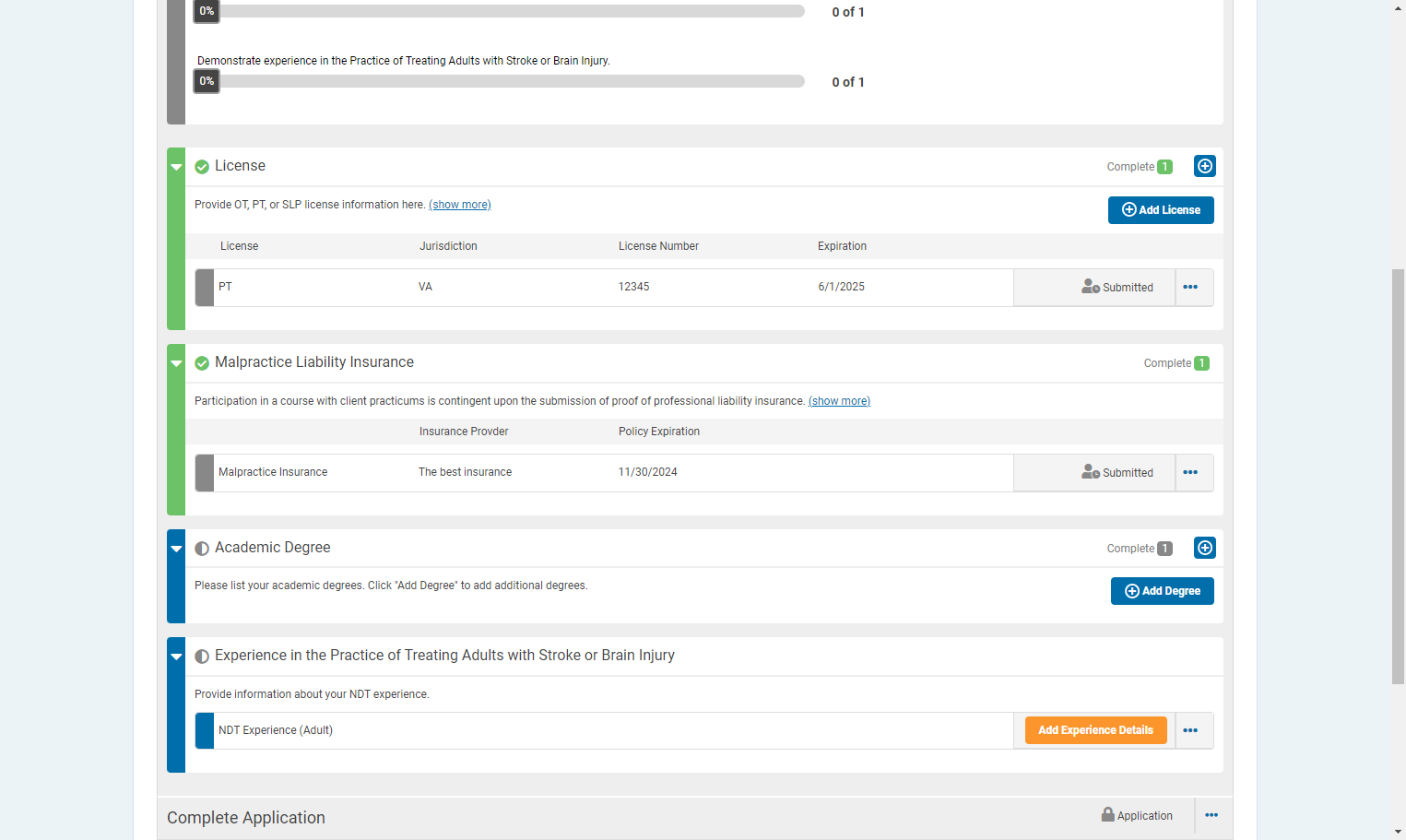Show more License description text

click(x=460, y=205)
